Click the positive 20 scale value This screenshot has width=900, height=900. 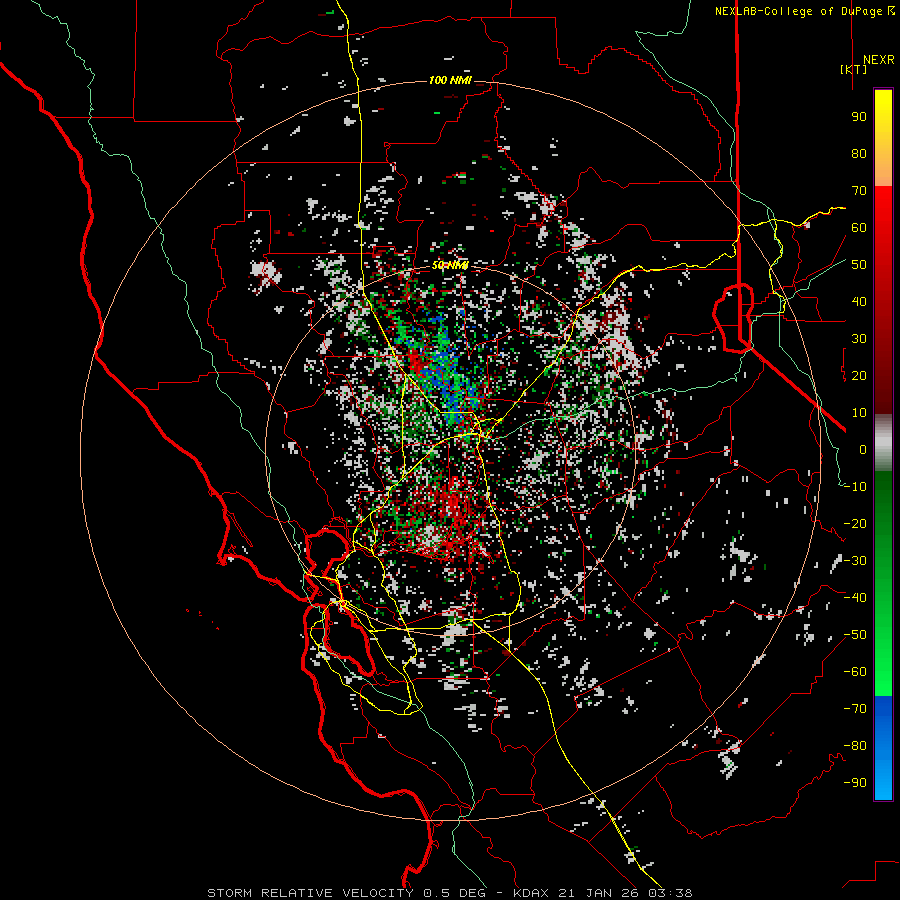[x=859, y=375]
